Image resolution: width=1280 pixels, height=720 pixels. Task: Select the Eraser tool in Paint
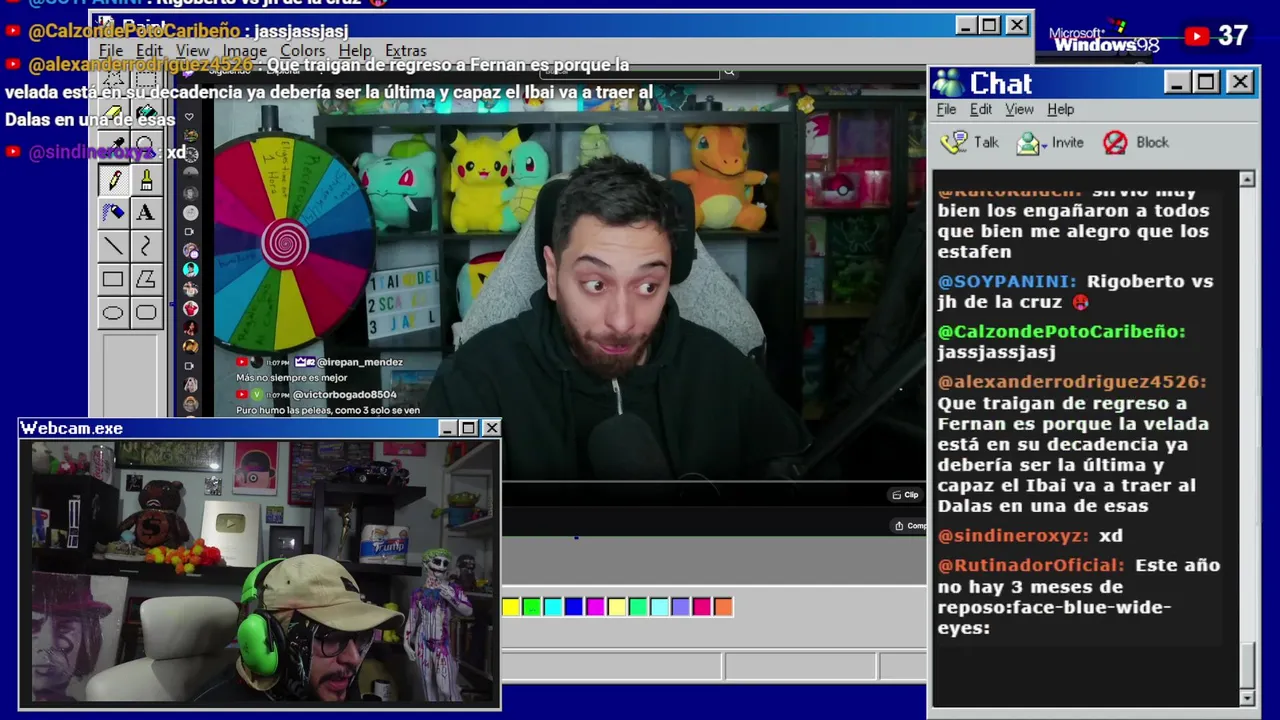[113, 113]
